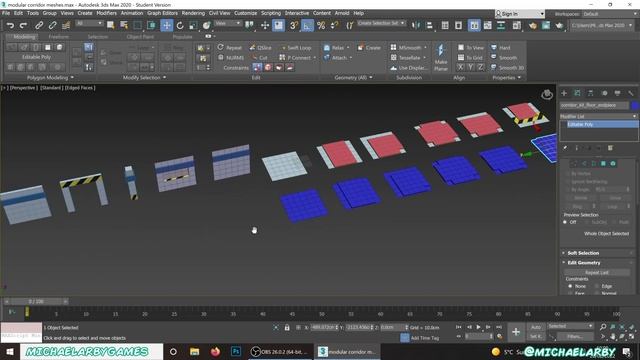Image resolution: width=640 pixels, height=360 pixels.
Task: Open the File menu
Action: 6,13
